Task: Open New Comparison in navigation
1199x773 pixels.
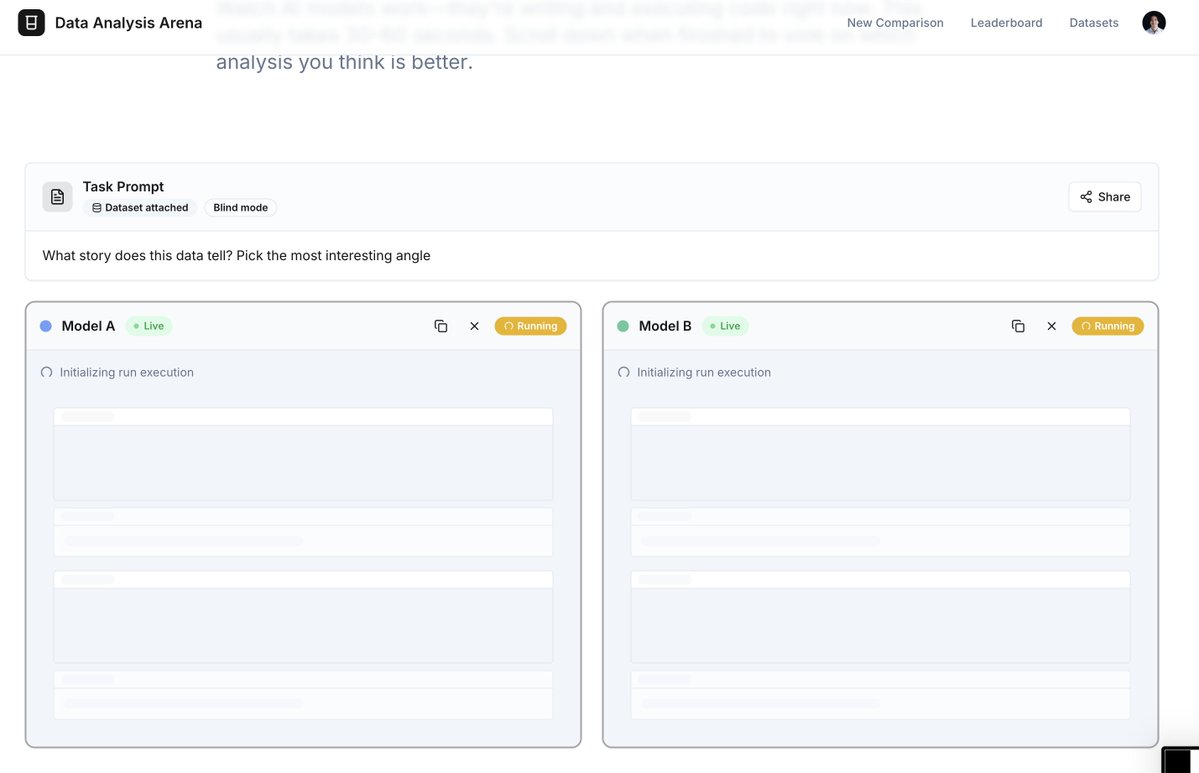Action: coord(895,23)
